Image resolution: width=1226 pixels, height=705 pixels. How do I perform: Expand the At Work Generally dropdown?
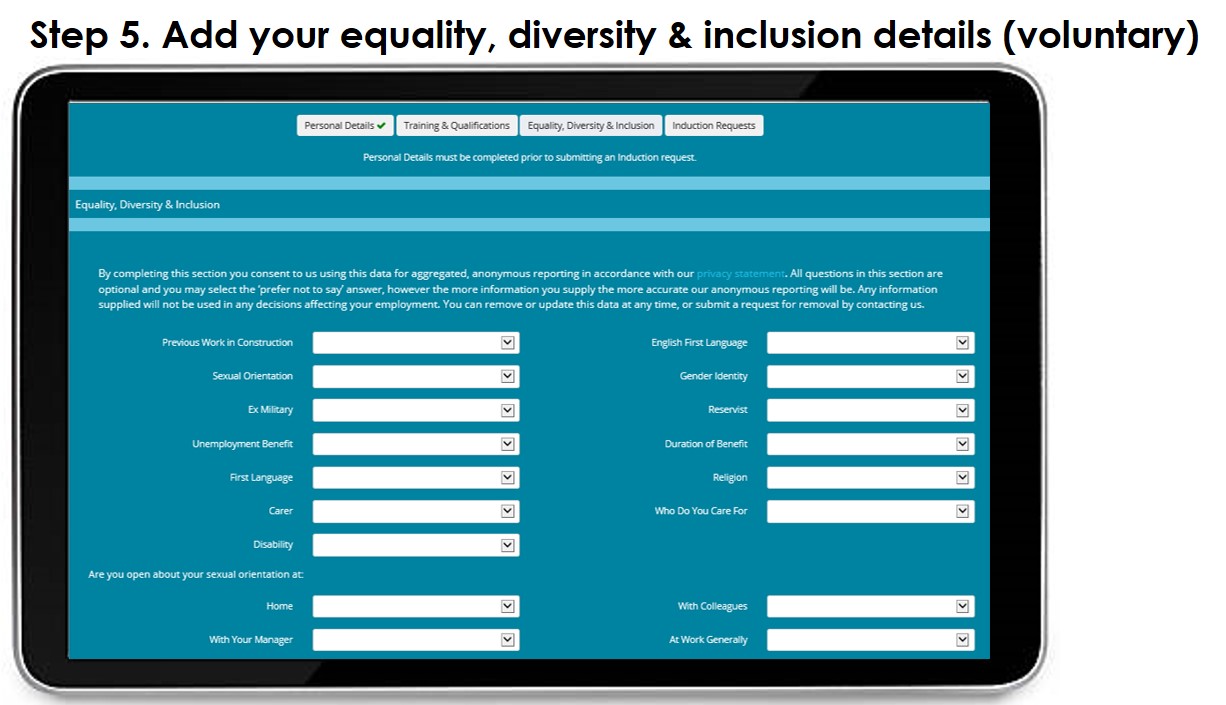click(x=870, y=640)
